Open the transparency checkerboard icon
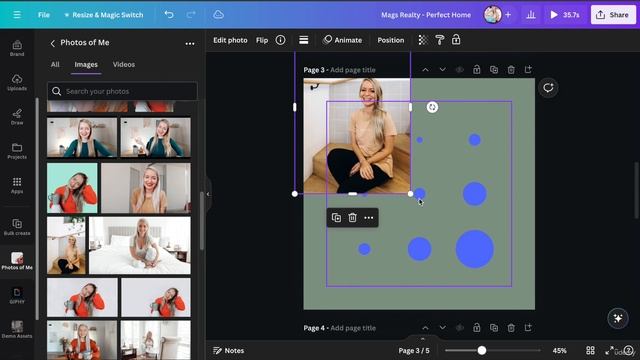This screenshot has height=360, width=640. 423,40
